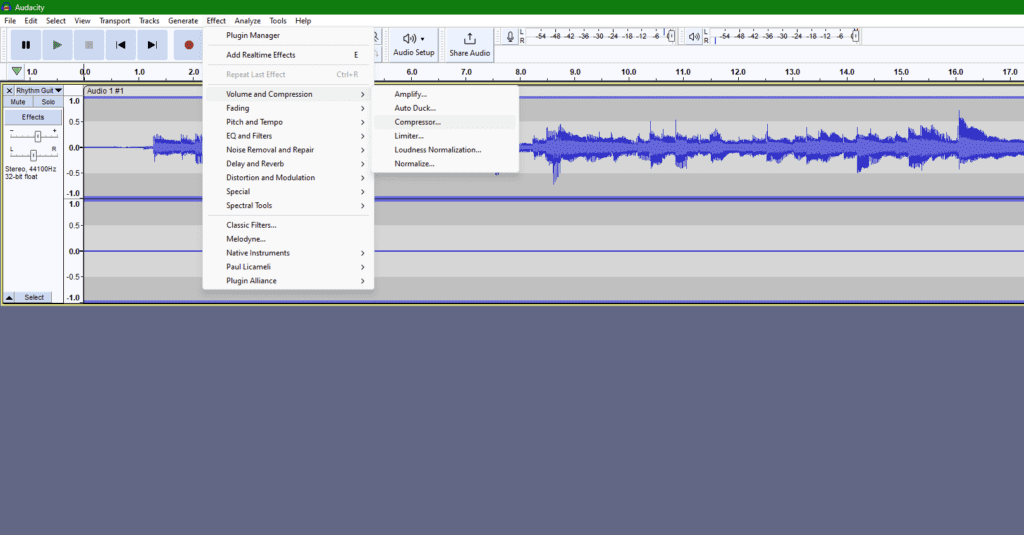This screenshot has width=1024, height=535.
Task: Open the Tracks menu
Action: pyautogui.click(x=149, y=21)
